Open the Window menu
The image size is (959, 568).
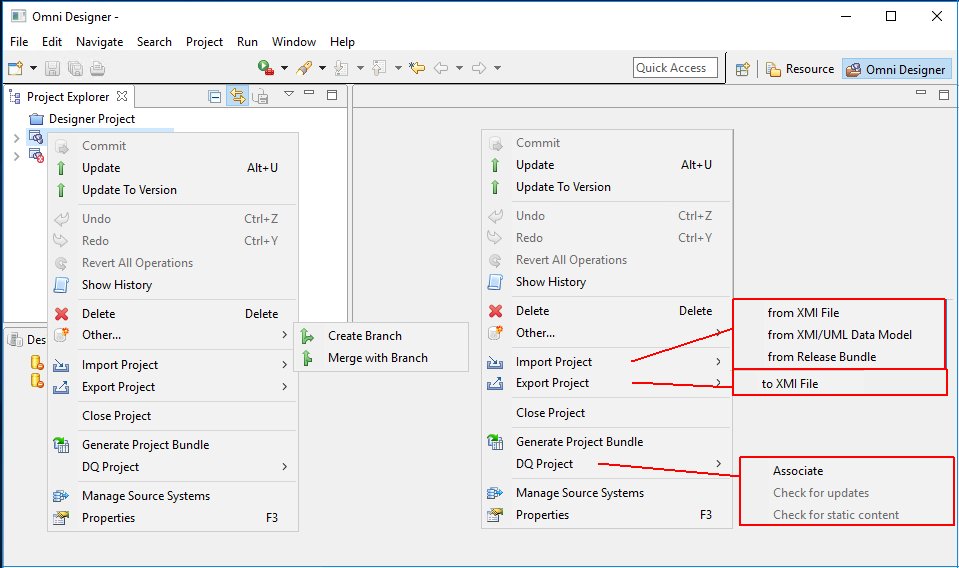pos(294,42)
